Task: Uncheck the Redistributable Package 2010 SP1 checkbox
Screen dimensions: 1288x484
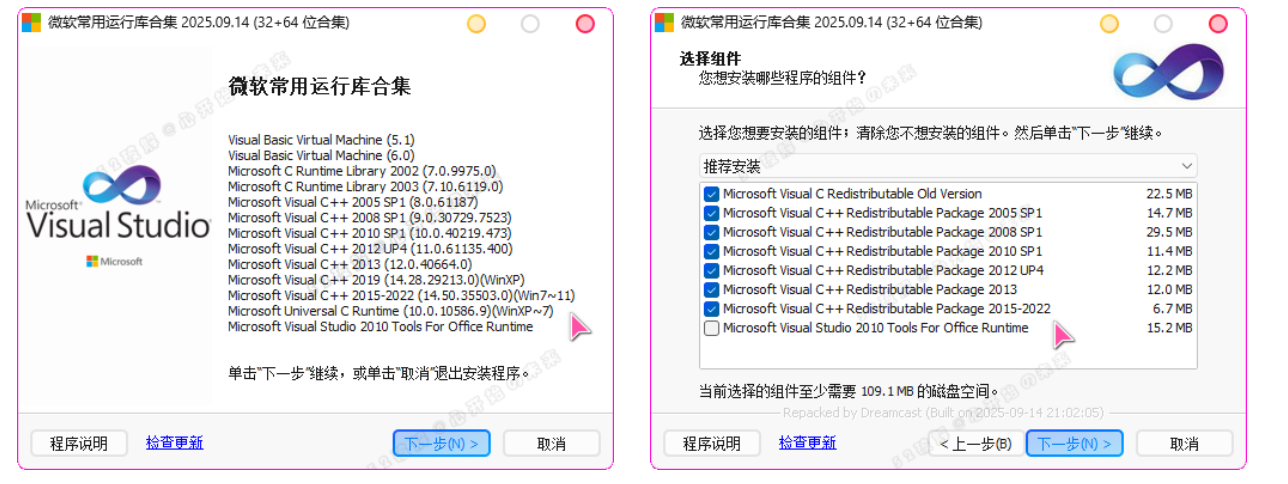Action: point(711,251)
